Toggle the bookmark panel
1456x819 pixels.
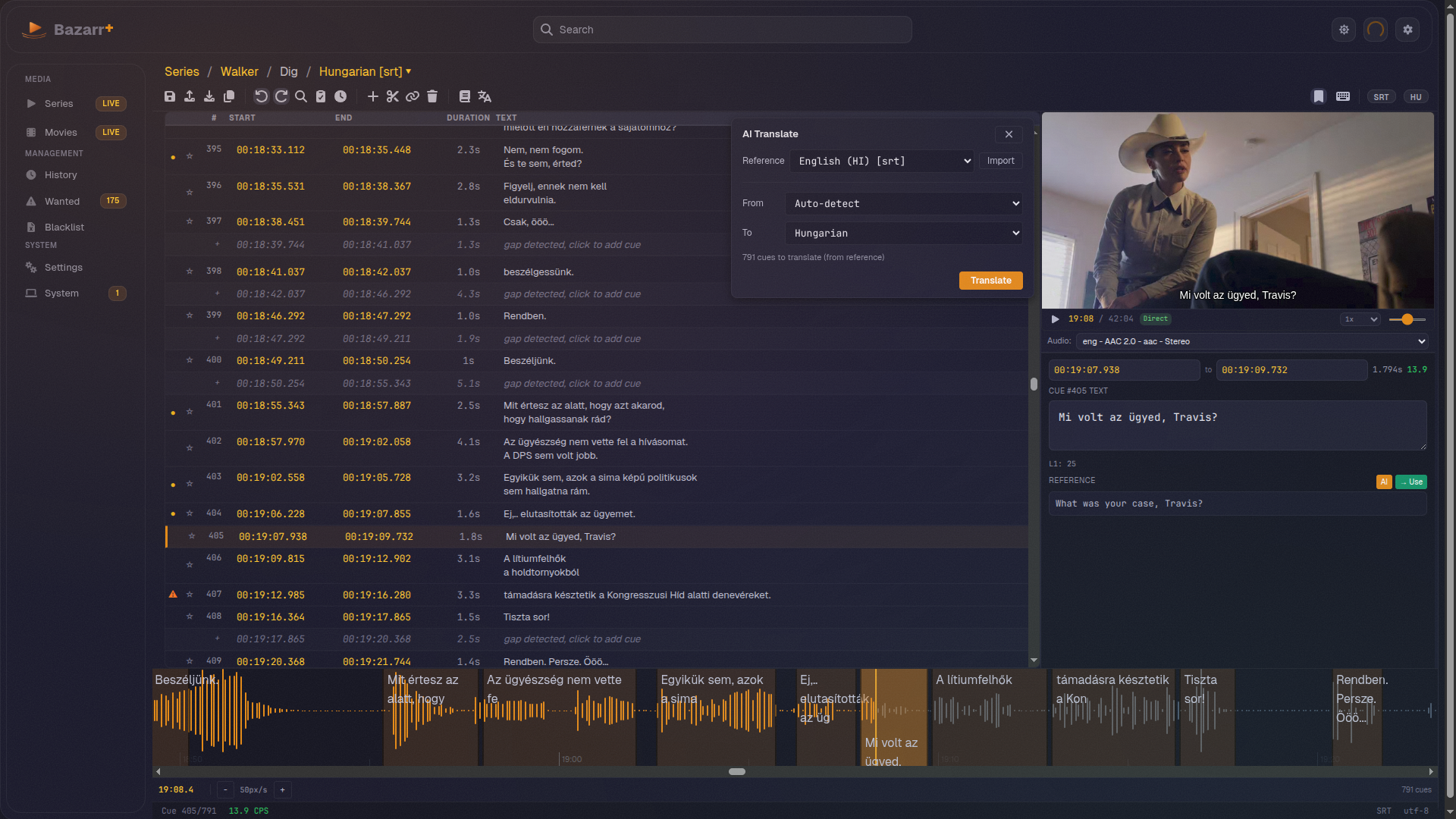pos(1318,96)
